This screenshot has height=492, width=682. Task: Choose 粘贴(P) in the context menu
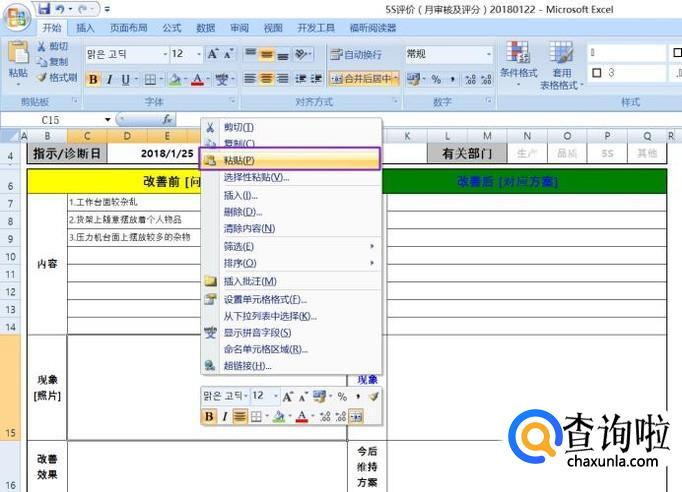point(290,160)
